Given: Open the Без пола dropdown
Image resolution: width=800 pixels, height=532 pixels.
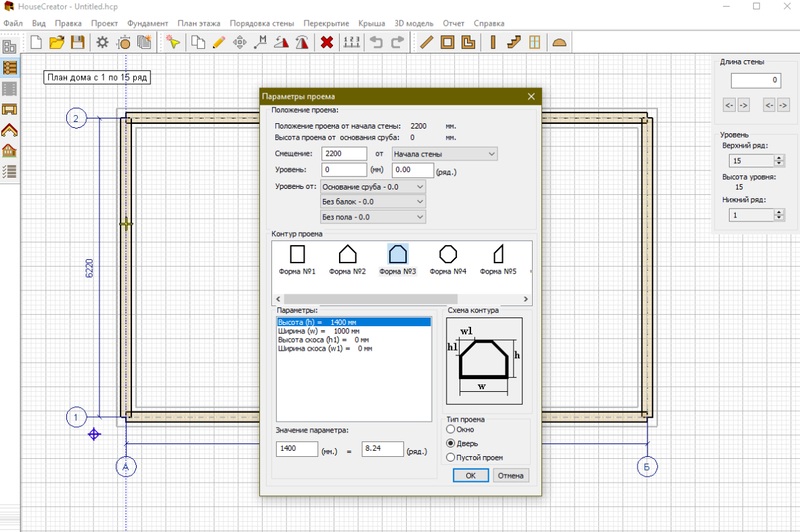Looking at the screenshot, I should [x=373, y=217].
